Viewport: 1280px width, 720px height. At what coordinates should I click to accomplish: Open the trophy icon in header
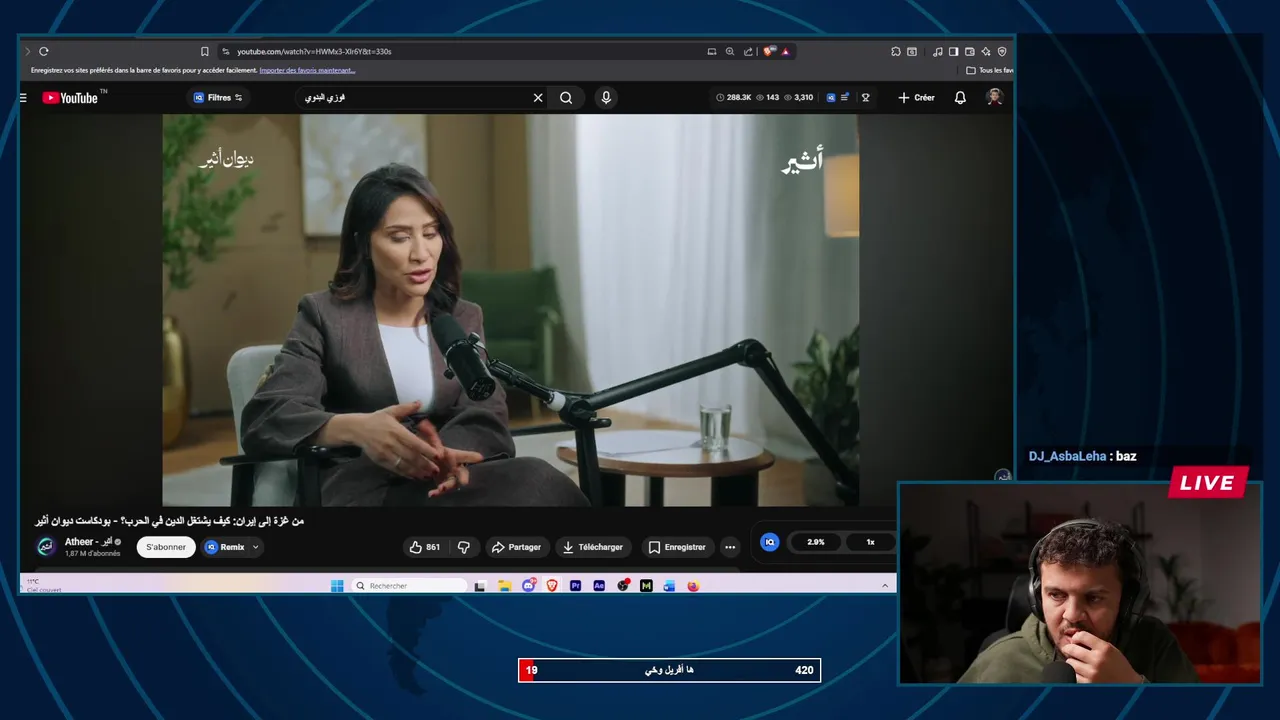click(866, 97)
